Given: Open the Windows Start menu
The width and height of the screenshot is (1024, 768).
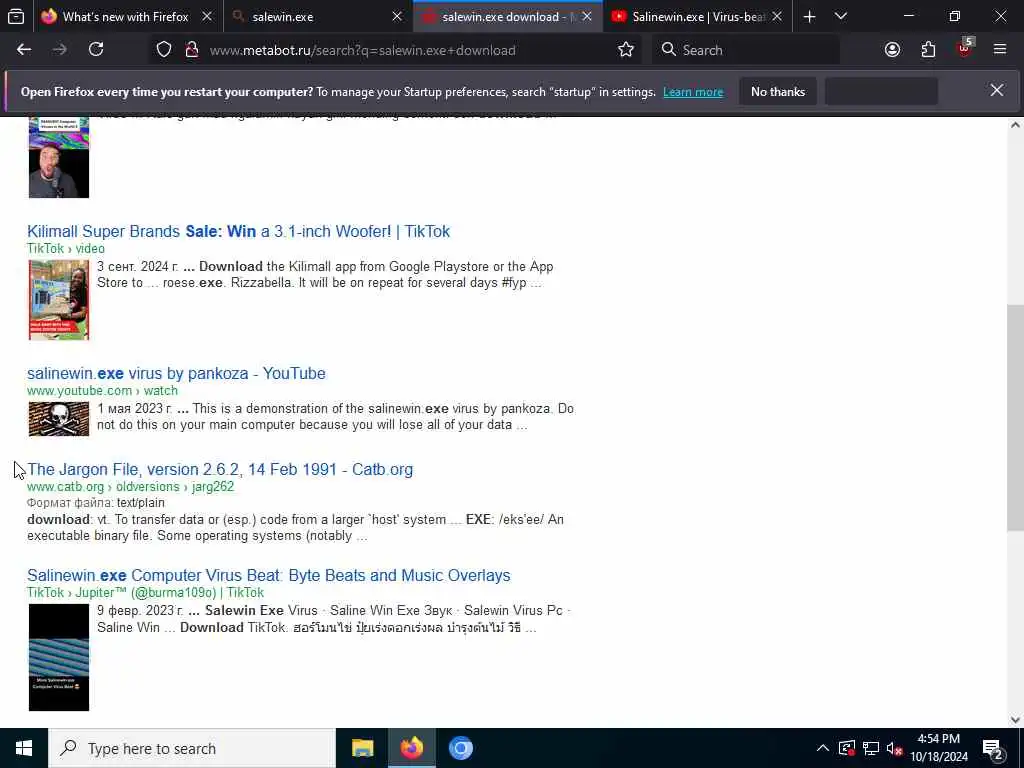Looking at the screenshot, I should [24, 748].
